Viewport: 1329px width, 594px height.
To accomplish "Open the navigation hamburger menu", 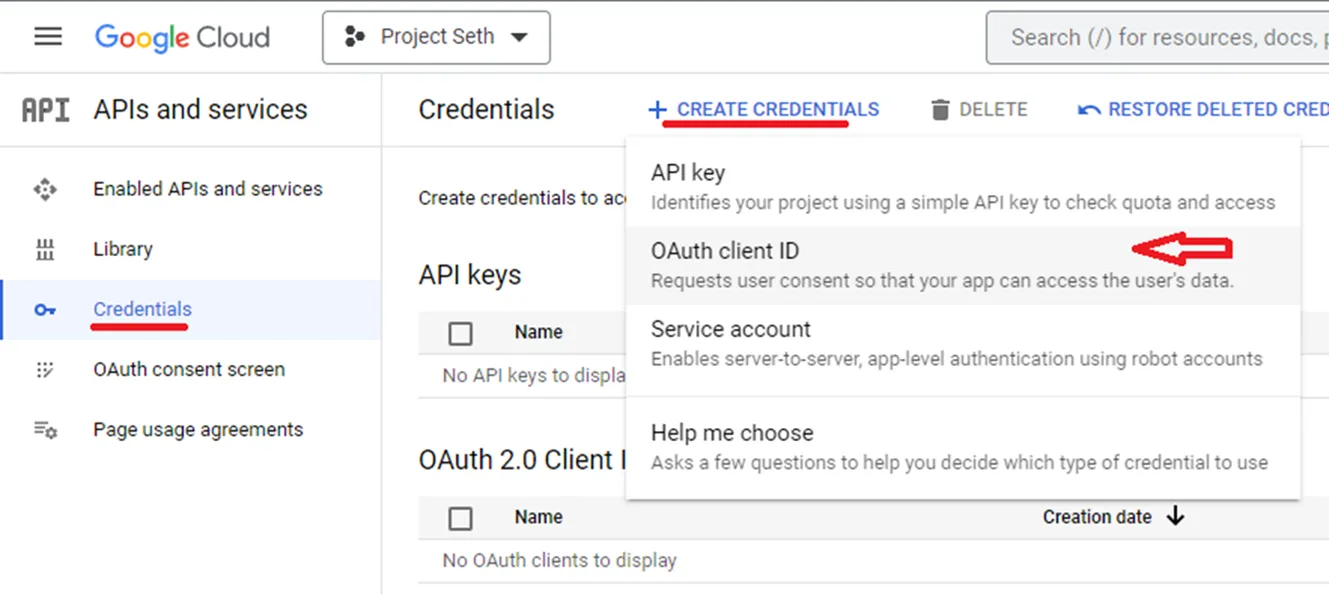I will point(47,37).
